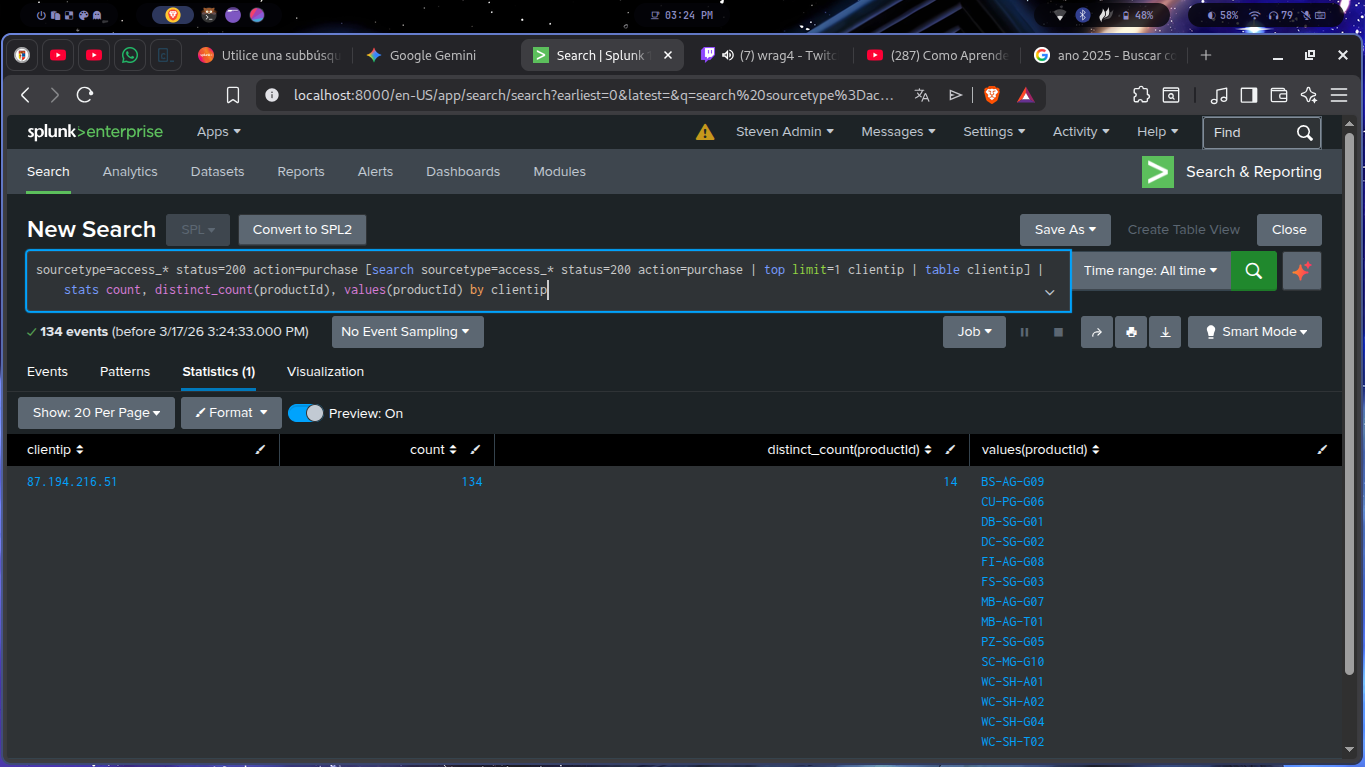Switch to the Visualization tab
1365x767 pixels.
(325, 371)
